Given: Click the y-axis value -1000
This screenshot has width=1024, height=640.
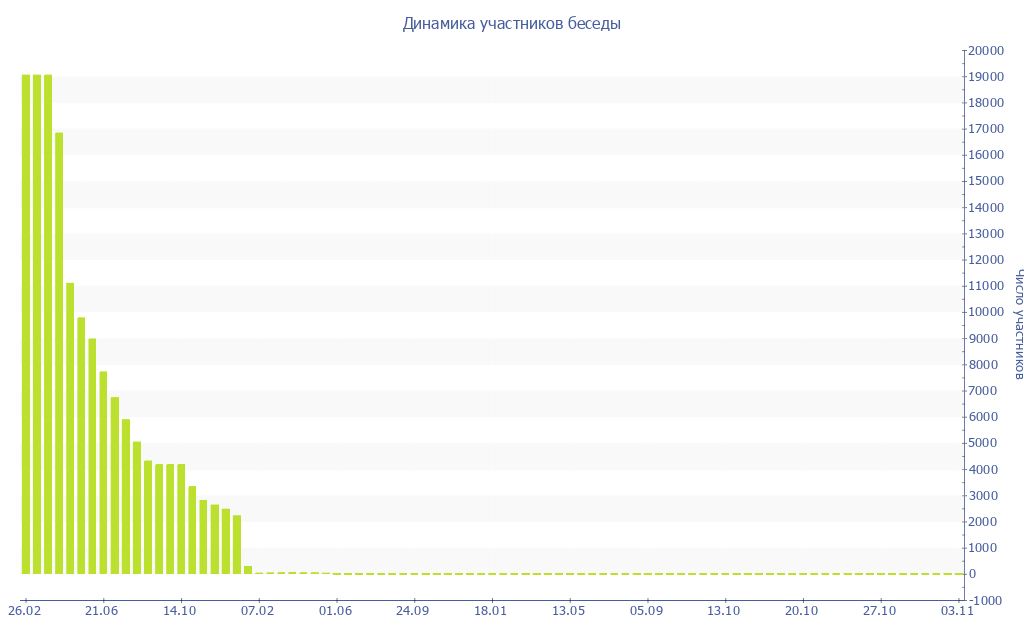Looking at the screenshot, I should click(985, 600).
